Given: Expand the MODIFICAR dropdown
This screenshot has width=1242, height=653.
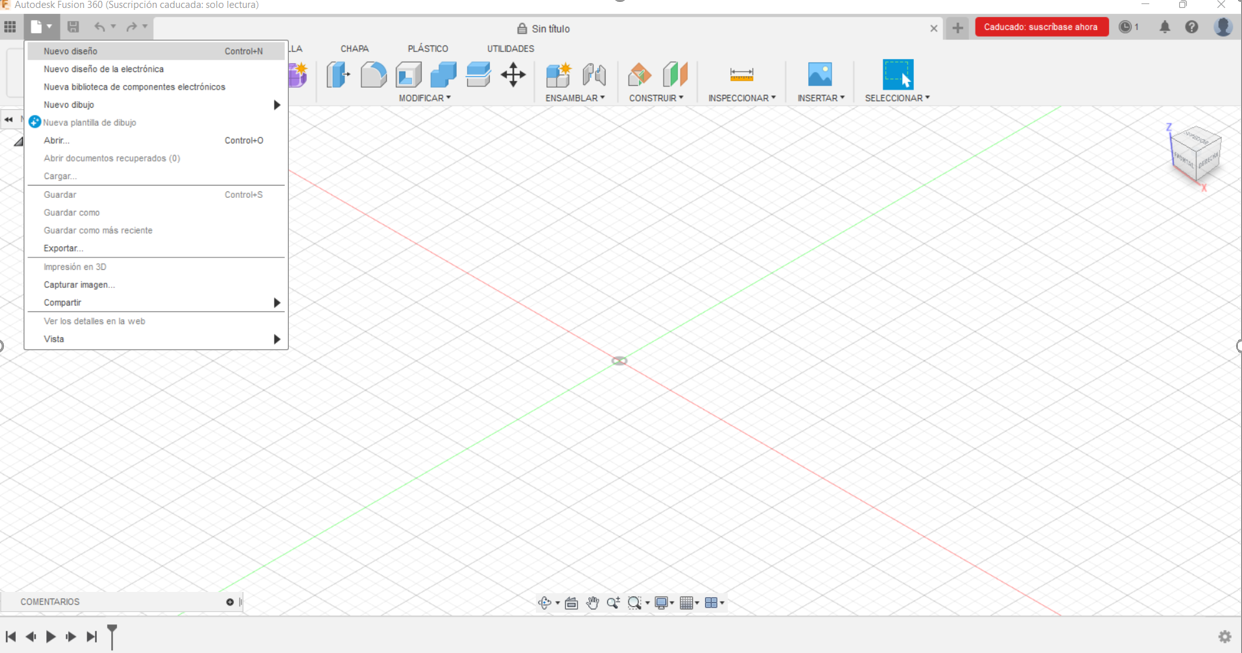Looking at the screenshot, I should click(x=425, y=98).
